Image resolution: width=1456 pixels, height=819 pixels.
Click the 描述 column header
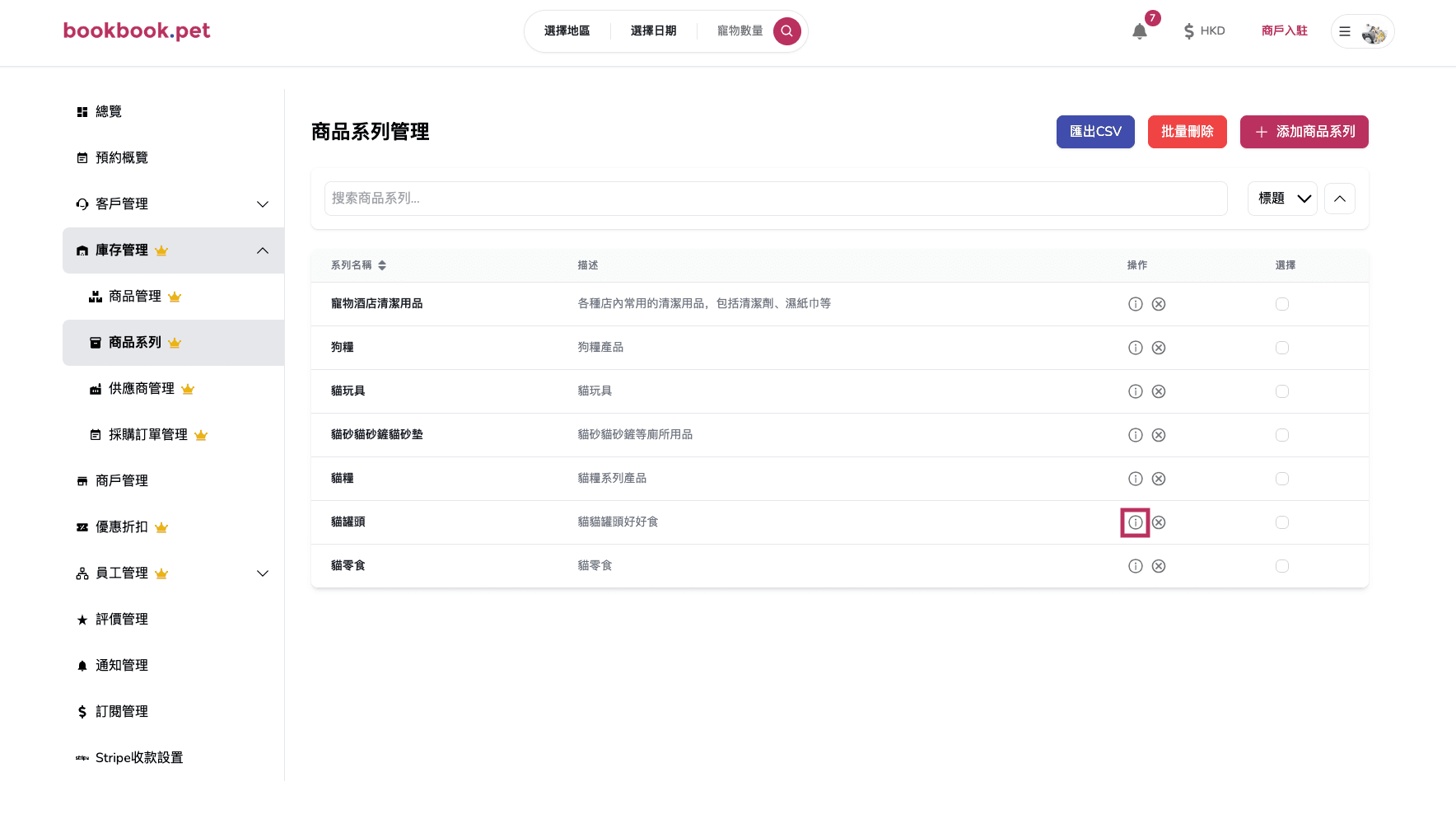[x=588, y=265]
